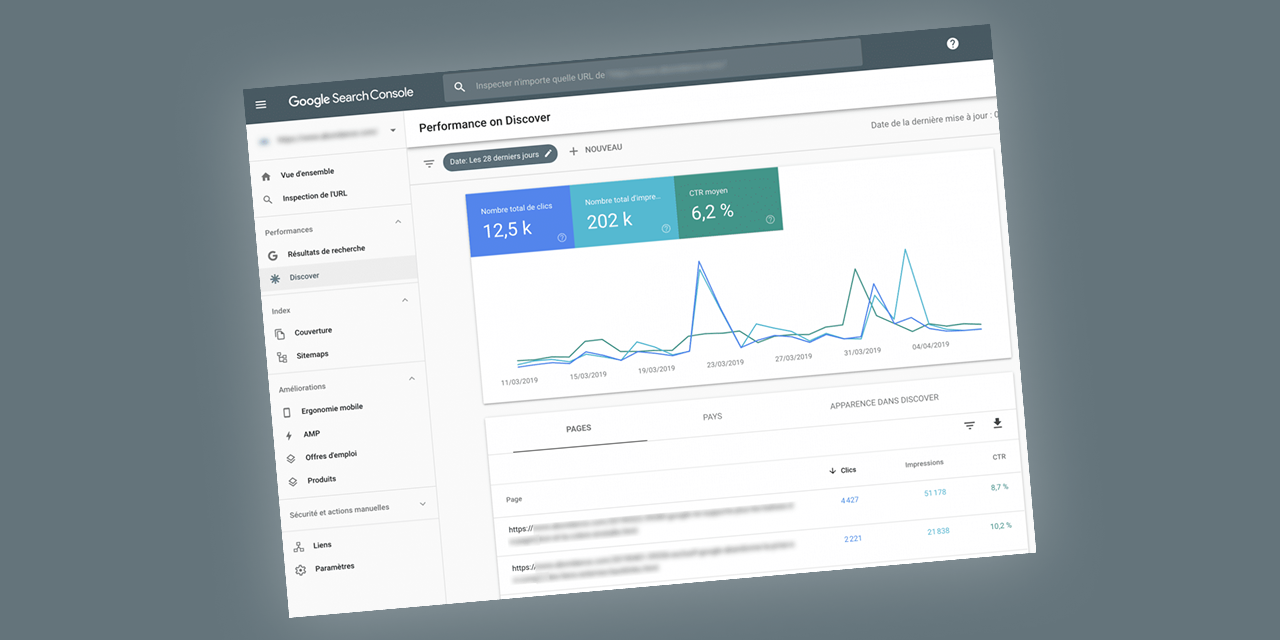1280x640 pixels.
Task: Click the search magnifier icon in top bar
Action: click(460, 87)
